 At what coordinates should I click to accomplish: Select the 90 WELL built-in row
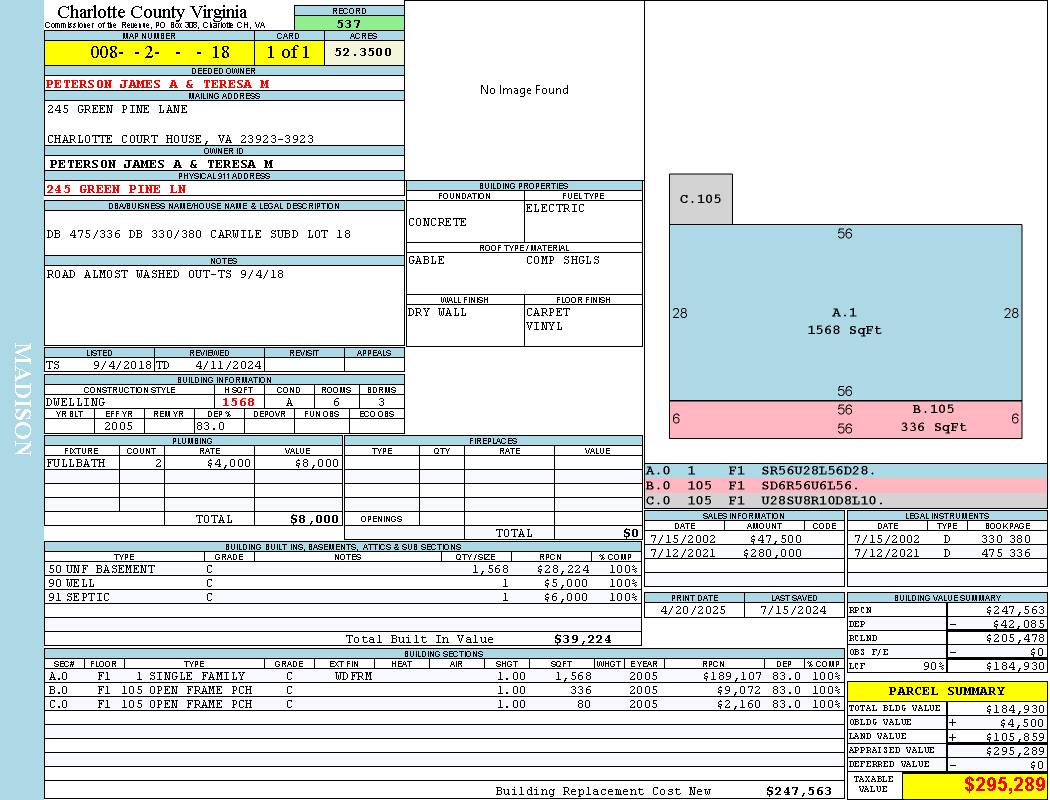click(x=342, y=583)
